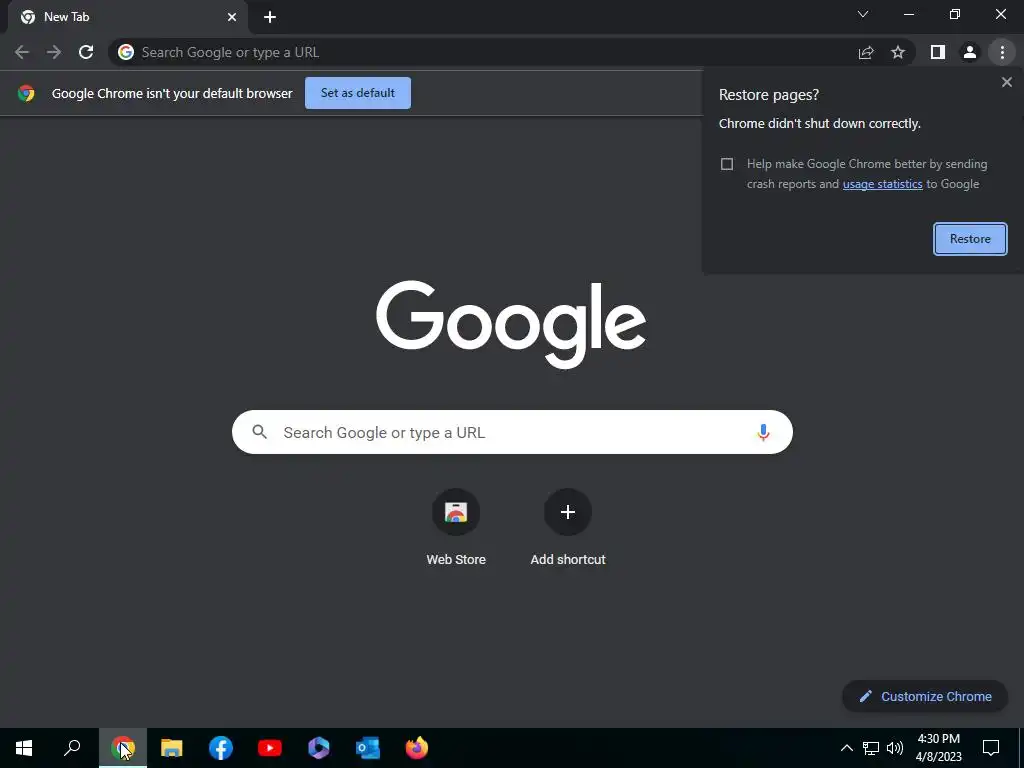The image size is (1024, 768).
Task: Click the Share this page icon
Action: point(866,52)
